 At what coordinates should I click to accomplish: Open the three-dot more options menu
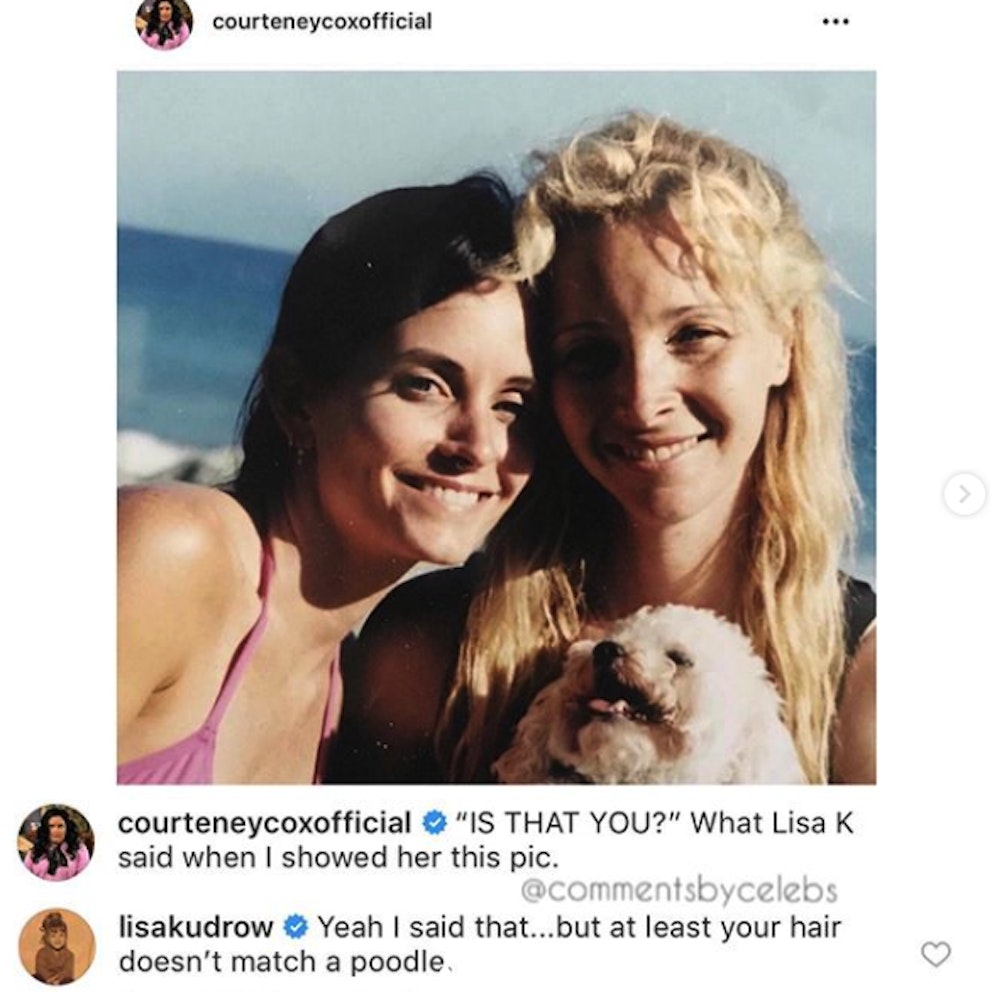click(x=835, y=22)
